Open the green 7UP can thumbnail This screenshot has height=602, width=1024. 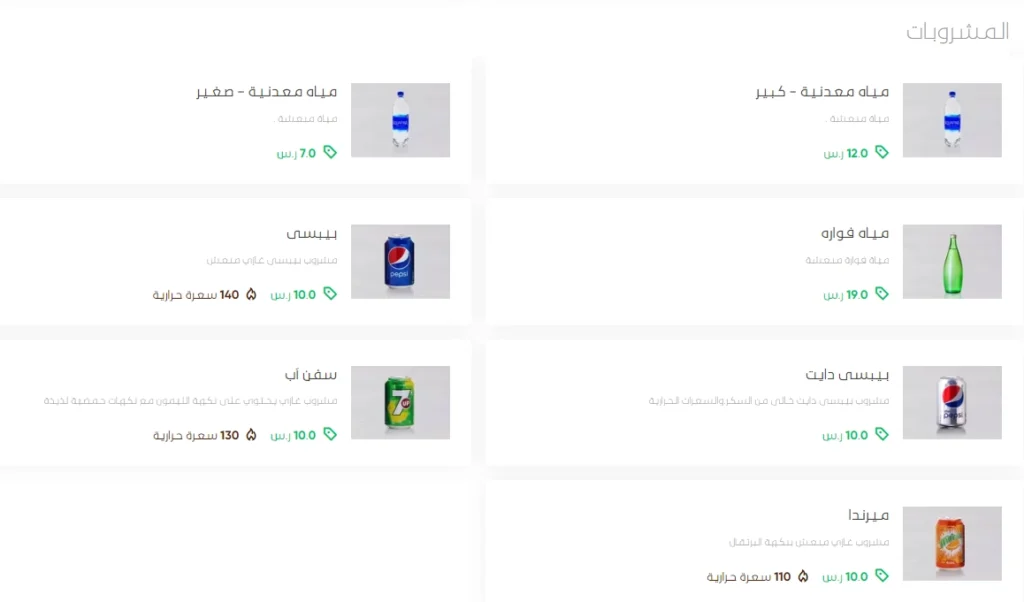[x=400, y=402]
